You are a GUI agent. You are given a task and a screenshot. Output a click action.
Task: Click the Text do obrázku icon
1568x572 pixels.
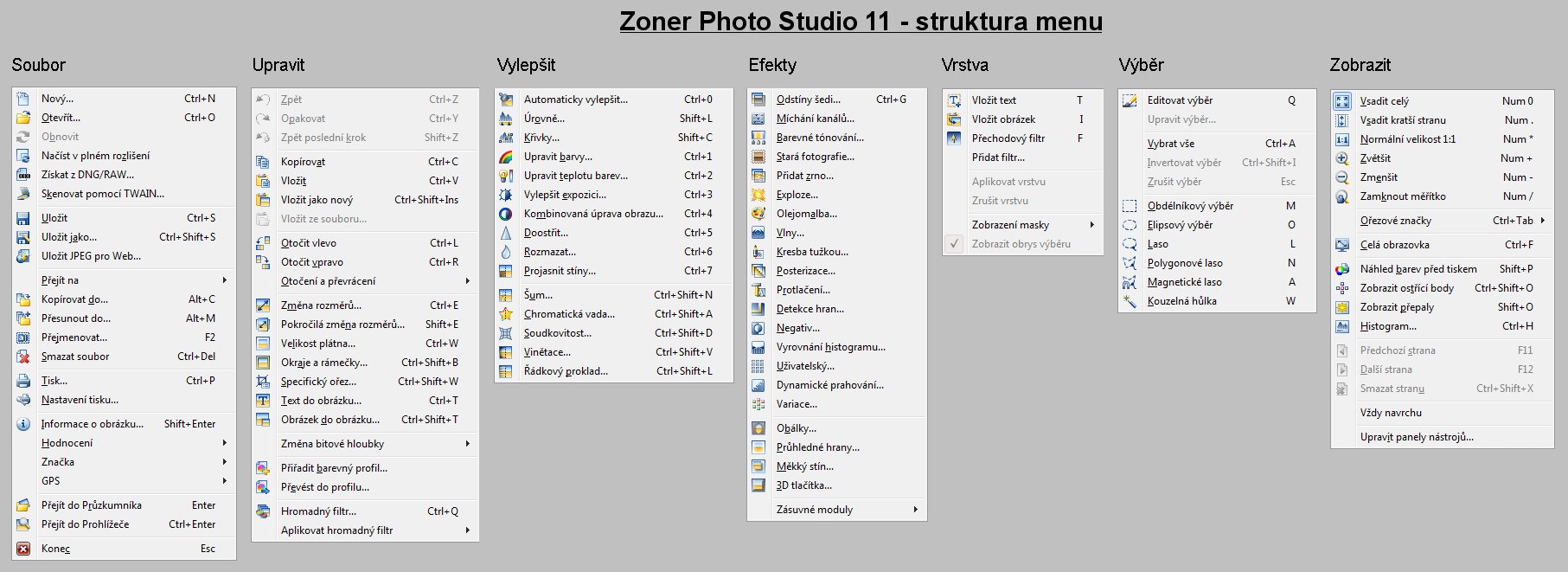263,401
